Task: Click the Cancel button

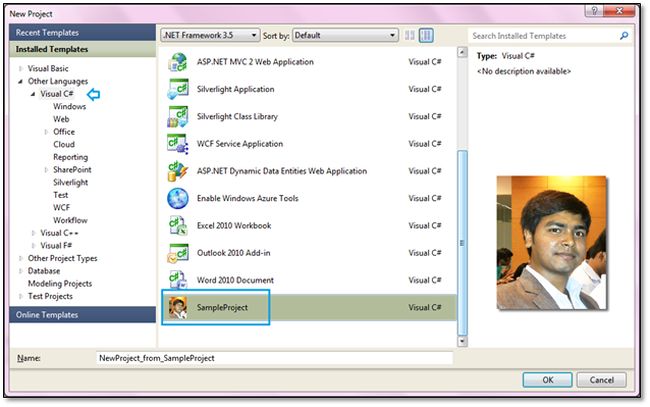Action: tap(601, 380)
